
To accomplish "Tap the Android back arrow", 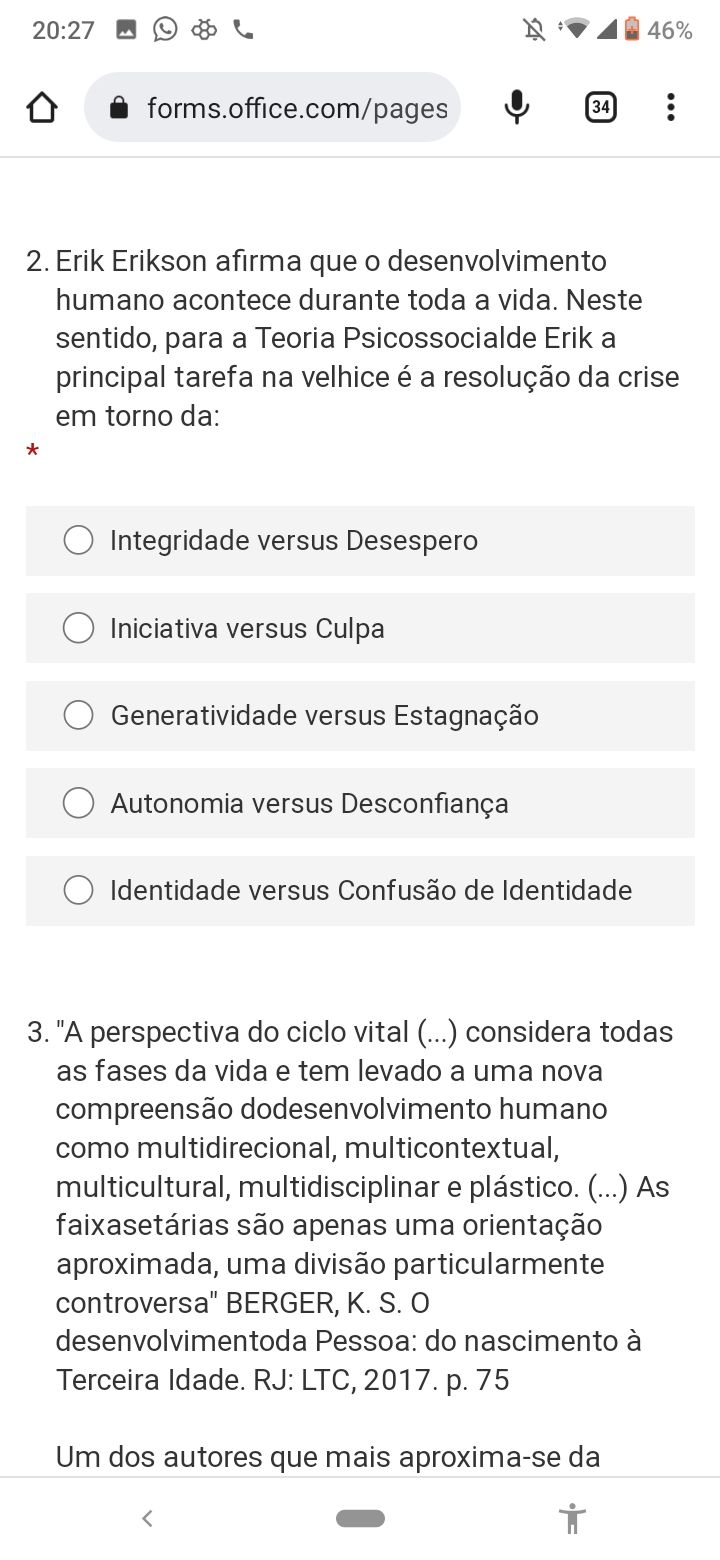I will pyautogui.click(x=147, y=1518).
